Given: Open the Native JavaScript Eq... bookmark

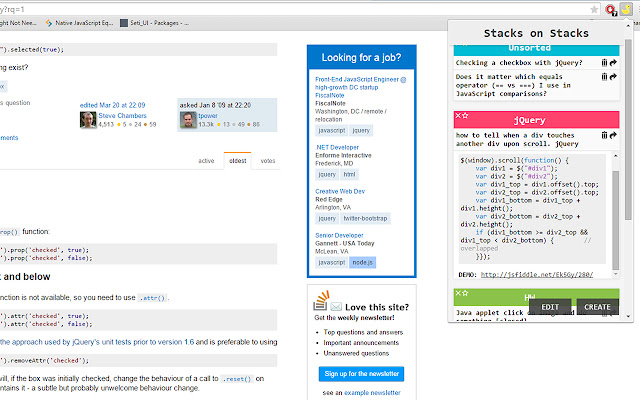Looking at the screenshot, I should coord(79,23).
